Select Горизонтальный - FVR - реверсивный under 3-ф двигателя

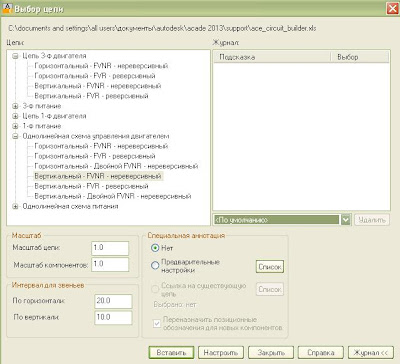[x=95, y=76]
